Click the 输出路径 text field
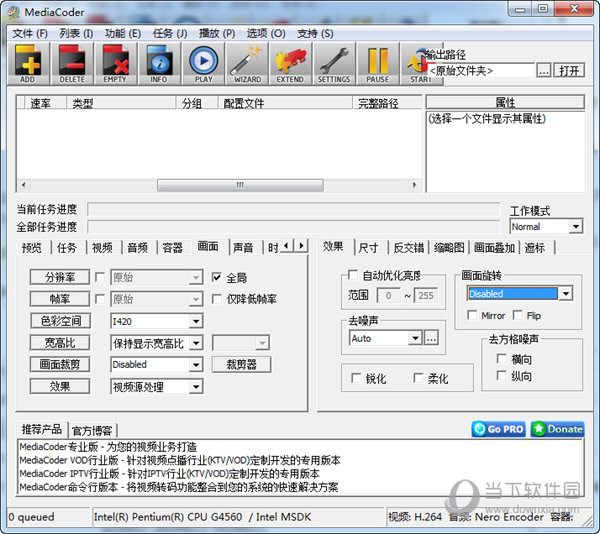Image resolution: width=600 pixels, height=534 pixels. pyautogui.click(x=481, y=71)
